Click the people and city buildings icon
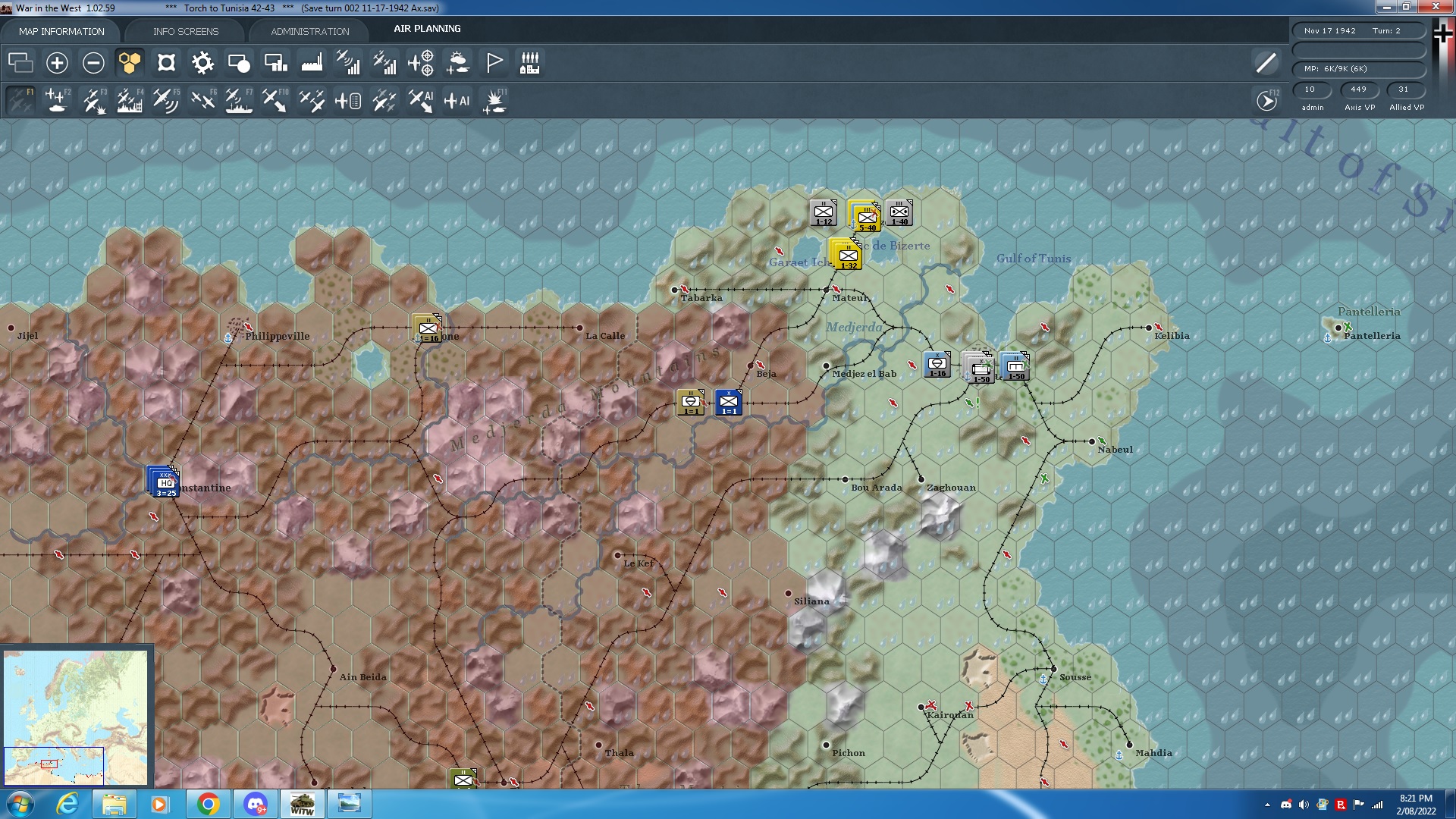Screen dimensions: 1456x819 coord(530,63)
